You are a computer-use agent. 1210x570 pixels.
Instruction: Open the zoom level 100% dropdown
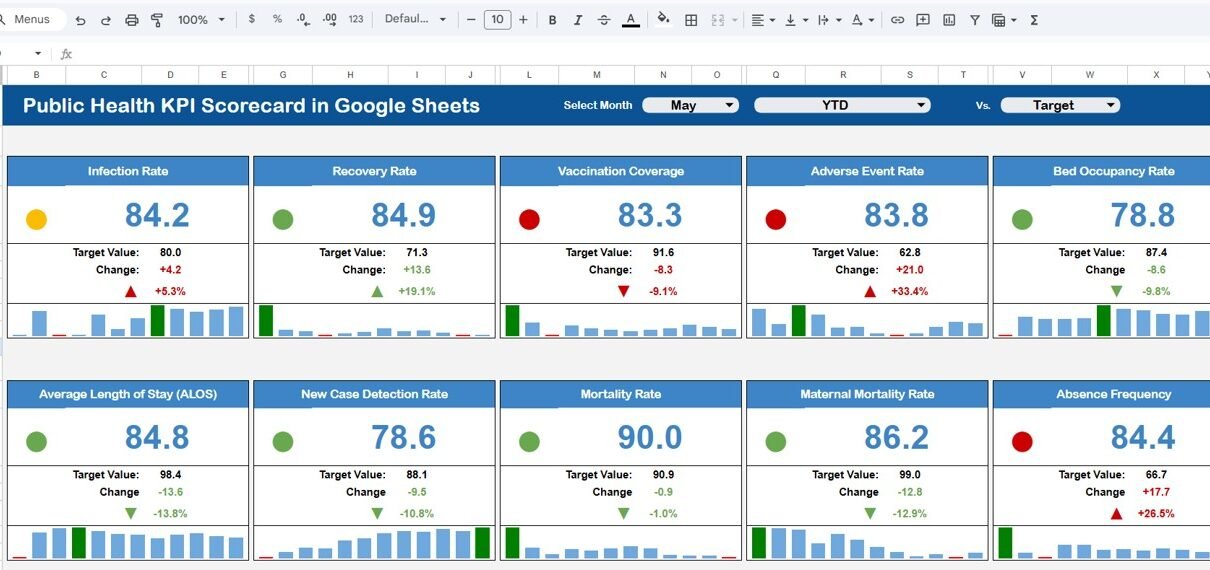click(200, 20)
